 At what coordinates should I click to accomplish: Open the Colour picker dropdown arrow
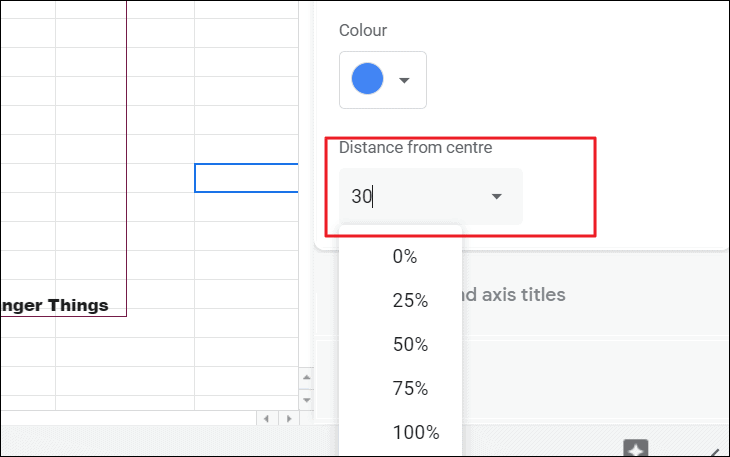404,81
